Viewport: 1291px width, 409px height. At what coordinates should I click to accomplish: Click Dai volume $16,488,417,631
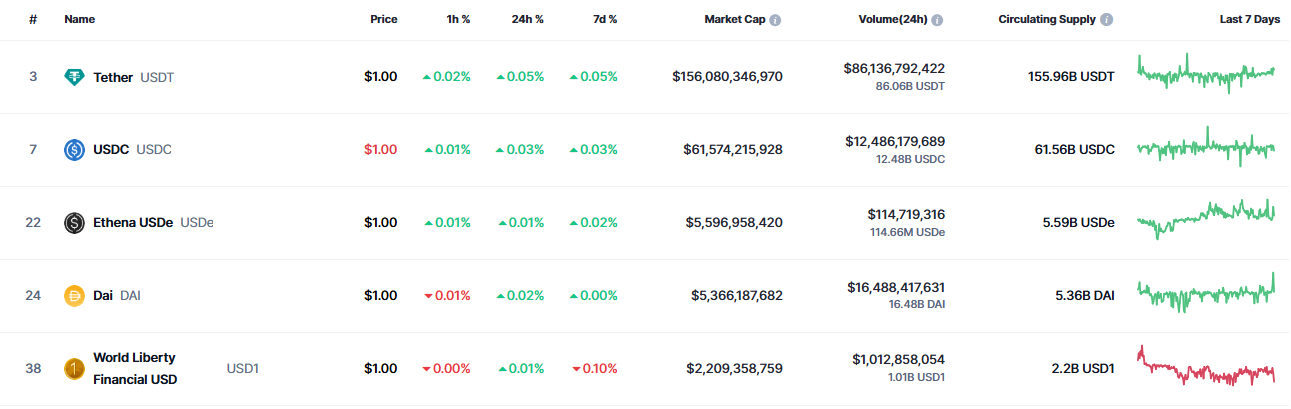coord(895,288)
